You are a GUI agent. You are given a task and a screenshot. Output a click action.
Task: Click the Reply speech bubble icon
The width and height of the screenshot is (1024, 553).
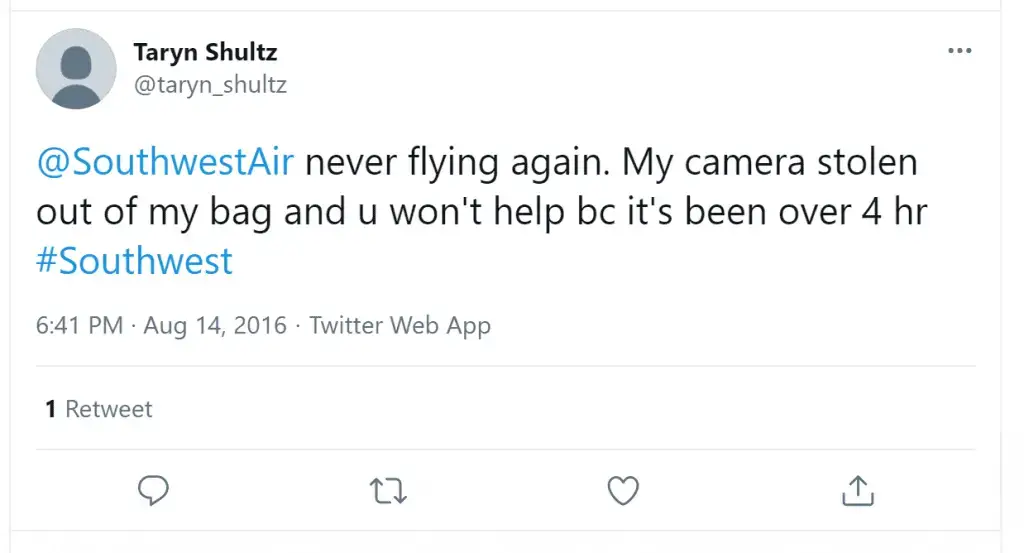[x=153, y=490]
